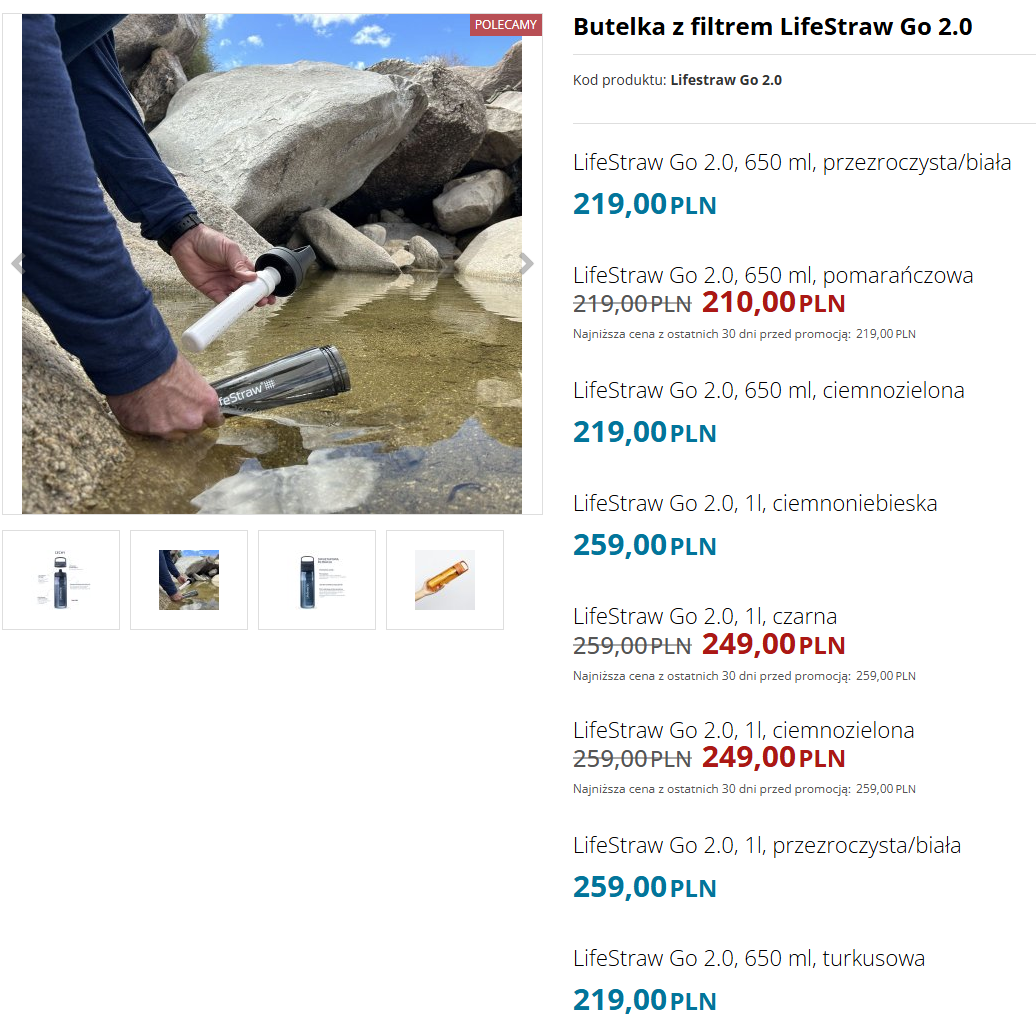
Task: Open the main product photo
Action: pyautogui.click(x=272, y=264)
